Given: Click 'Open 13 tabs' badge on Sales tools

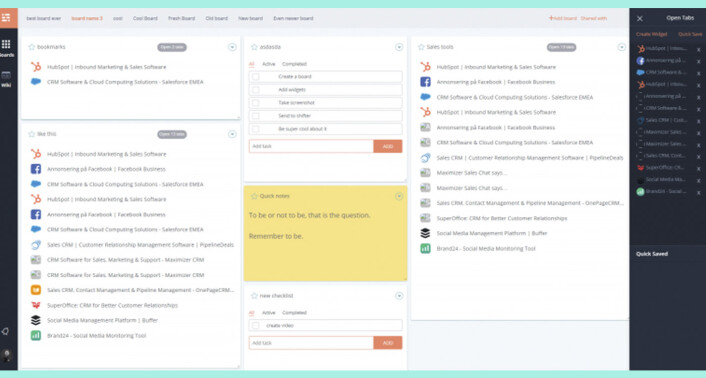Looking at the screenshot, I should click(561, 47).
